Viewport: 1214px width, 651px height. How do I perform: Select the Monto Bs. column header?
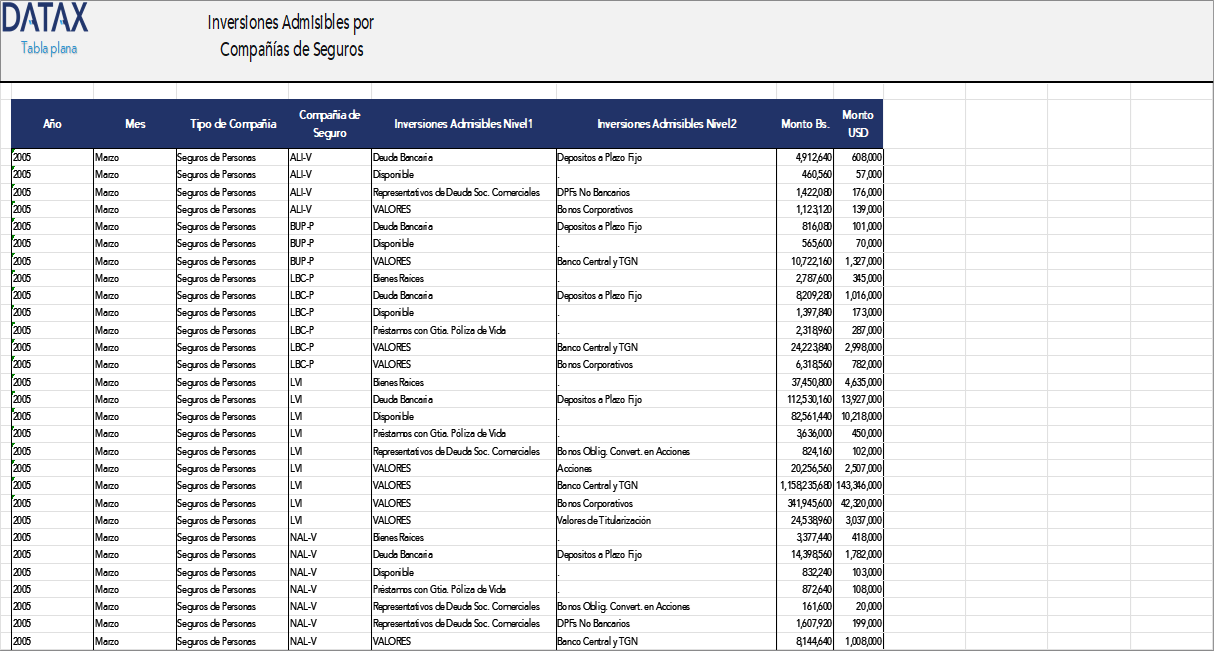coord(806,124)
